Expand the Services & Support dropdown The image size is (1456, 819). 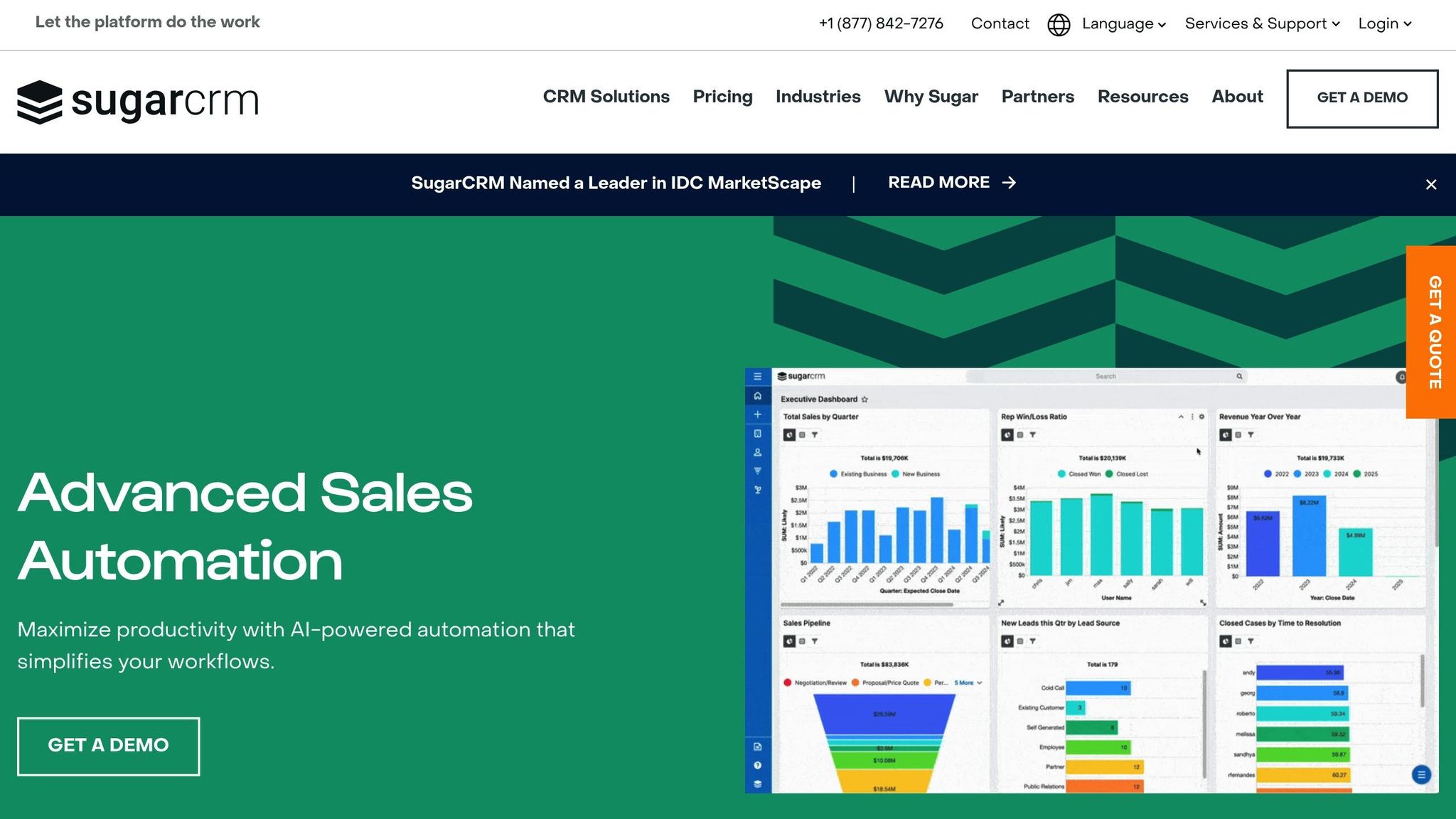click(1263, 24)
